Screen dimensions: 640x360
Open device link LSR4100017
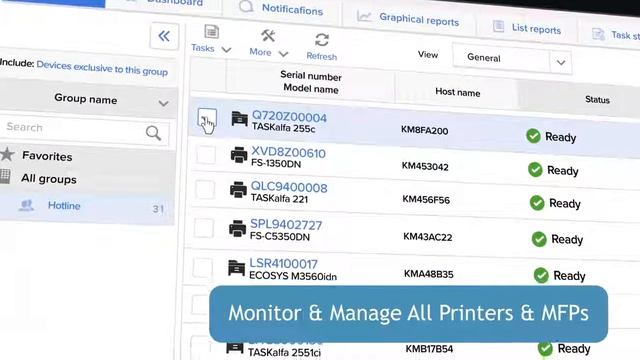(x=283, y=264)
